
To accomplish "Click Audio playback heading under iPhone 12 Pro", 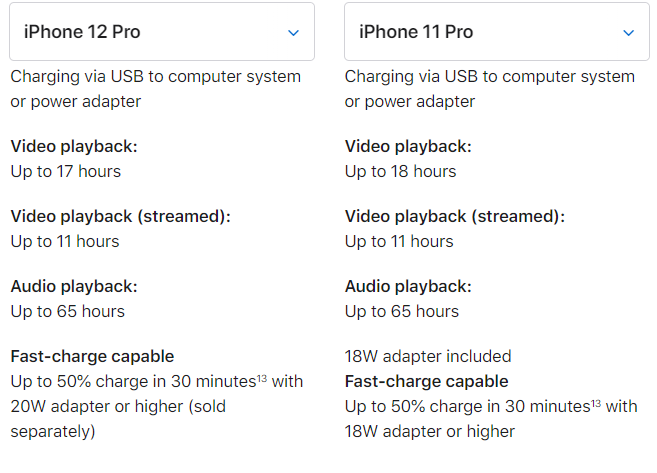I will pos(74,286).
